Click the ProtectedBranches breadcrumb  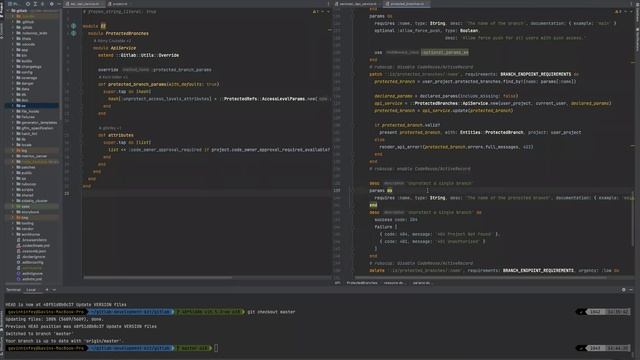[362, 282]
